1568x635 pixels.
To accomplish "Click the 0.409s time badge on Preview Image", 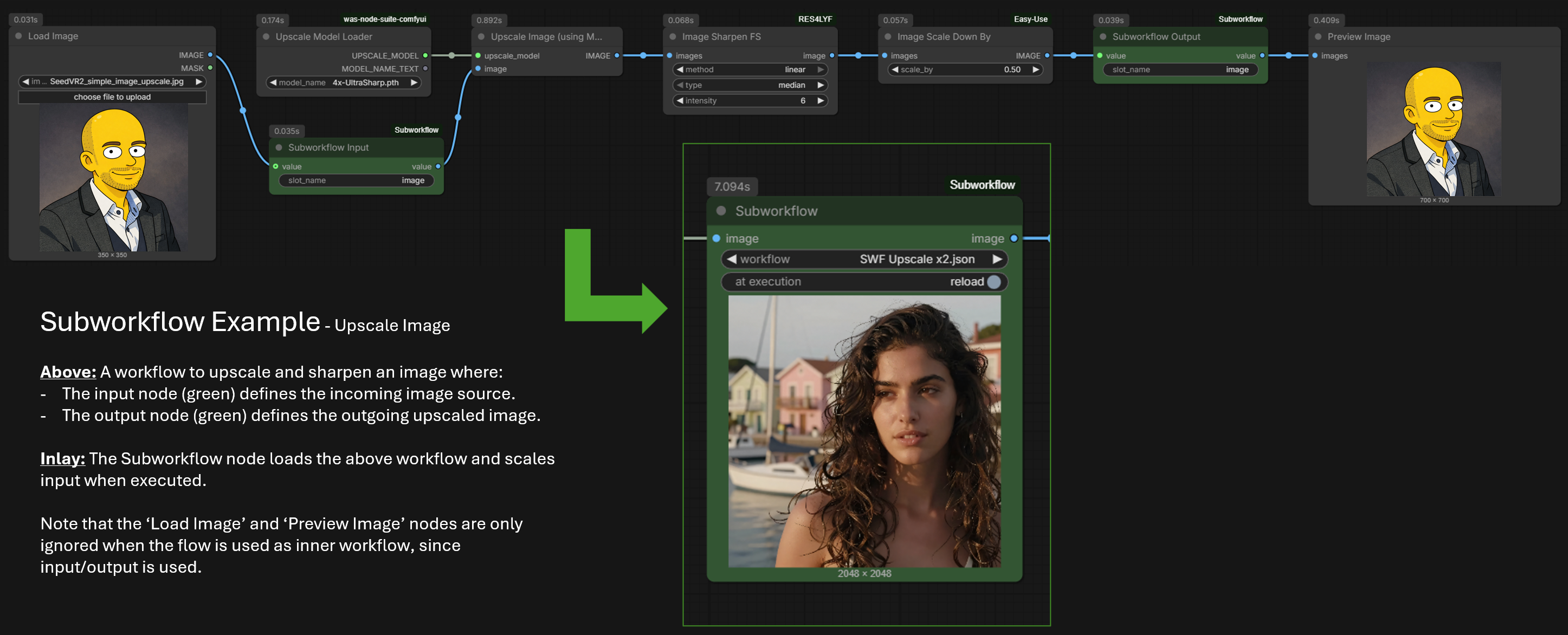I will click(1326, 20).
